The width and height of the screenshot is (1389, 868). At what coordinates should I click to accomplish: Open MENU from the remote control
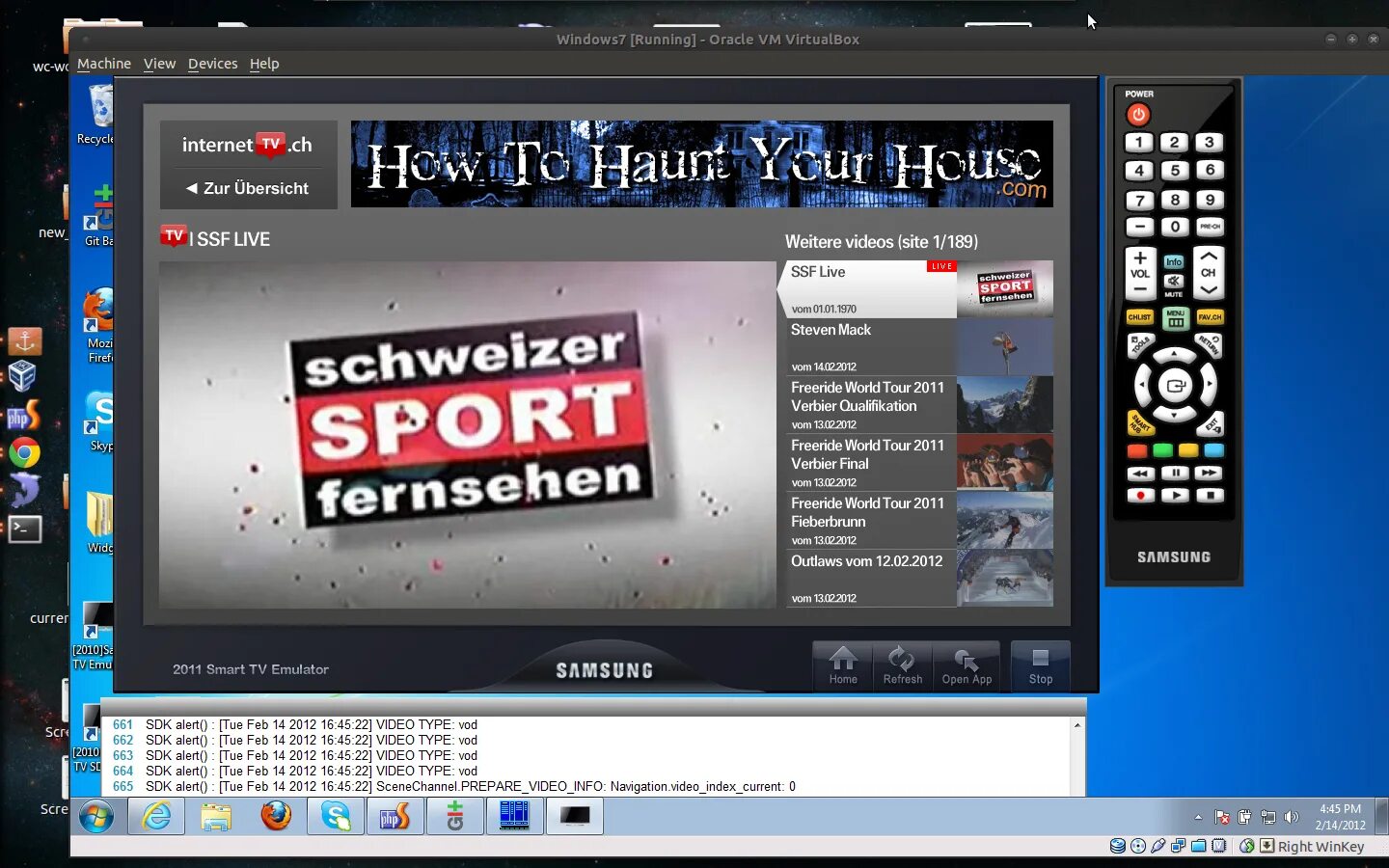1175,318
